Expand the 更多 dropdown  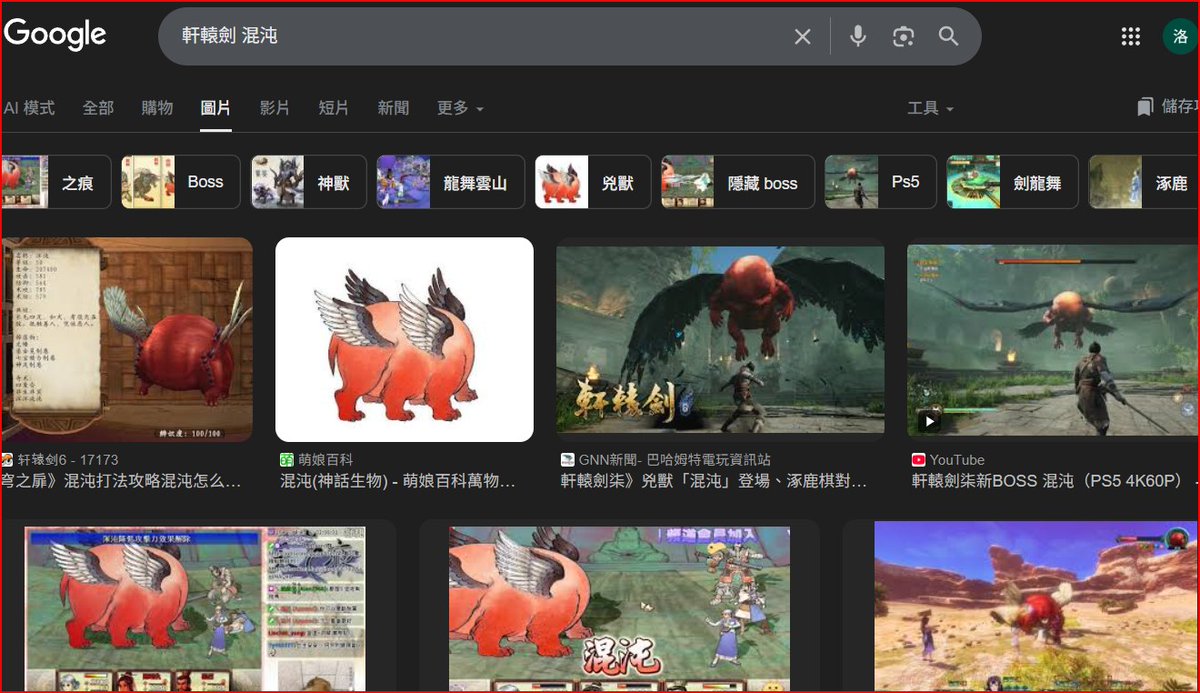pyautogui.click(x=460, y=108)
